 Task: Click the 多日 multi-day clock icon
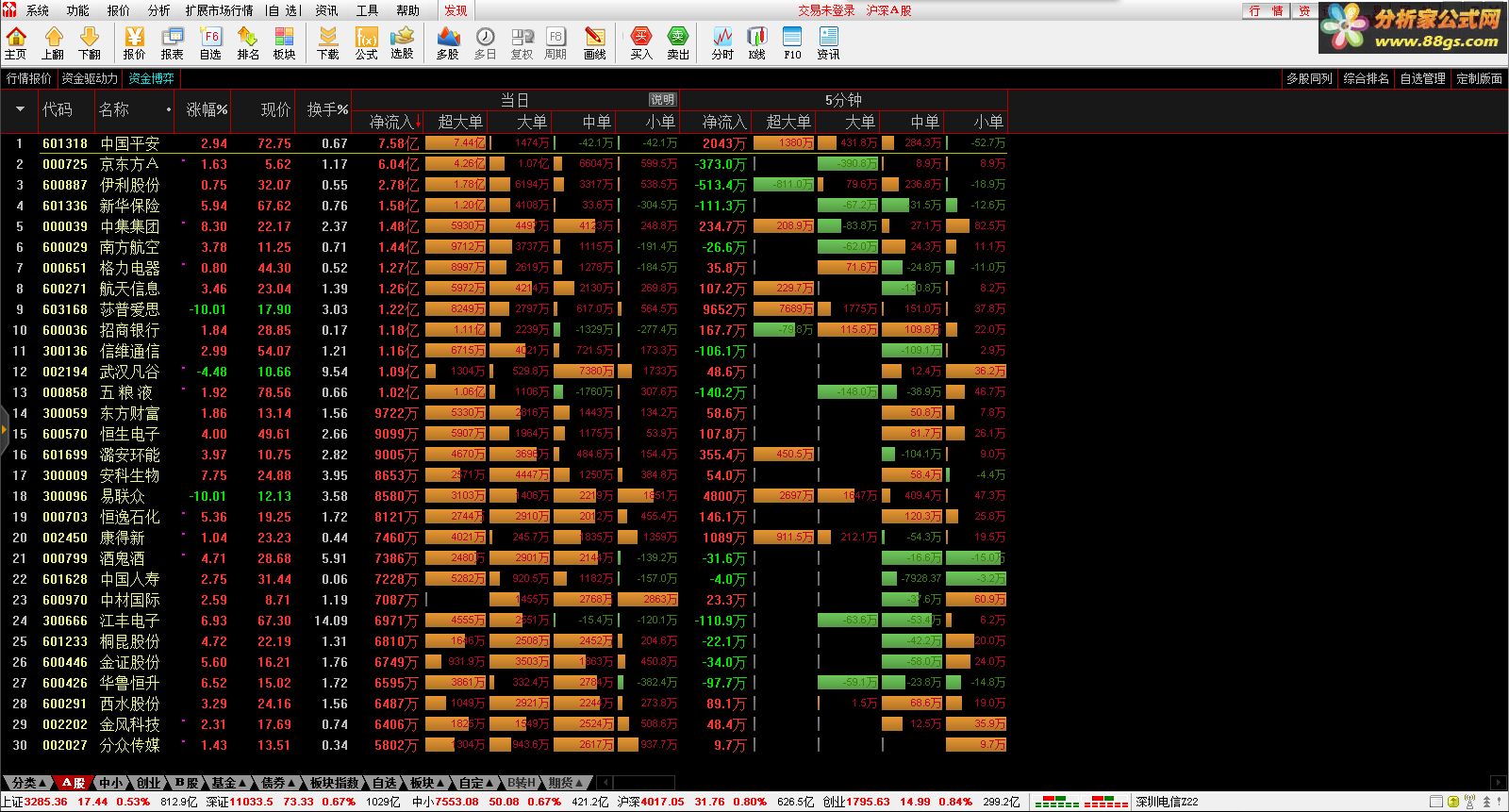(x=485, y=43)
